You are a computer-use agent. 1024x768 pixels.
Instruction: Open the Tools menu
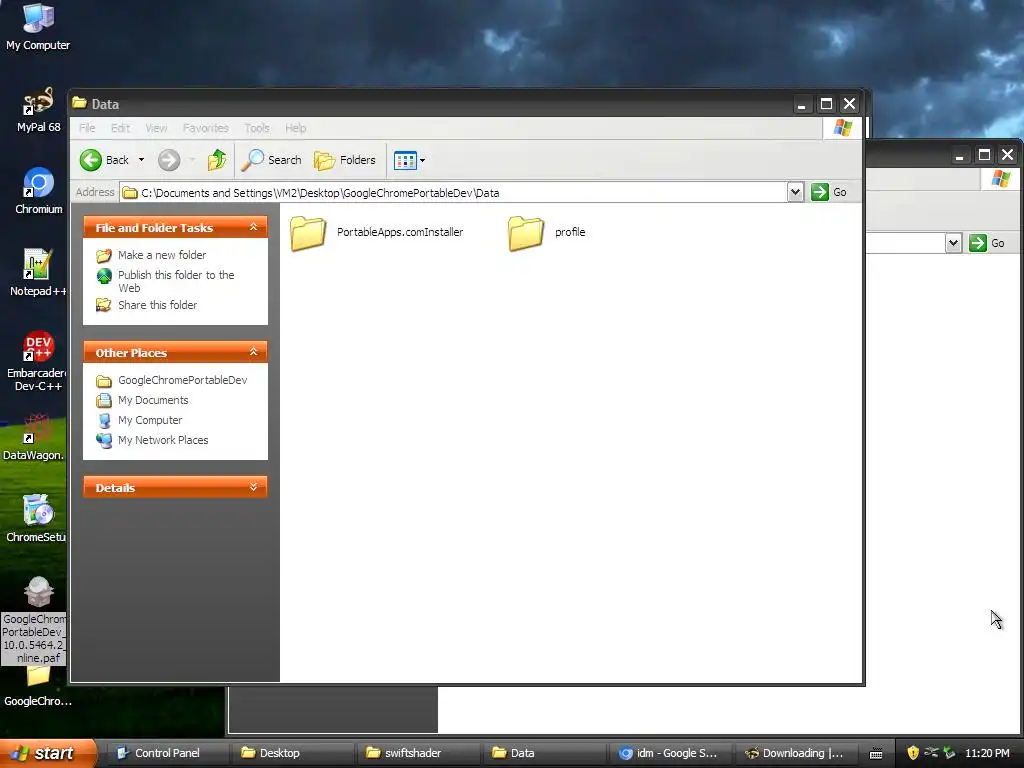point(257,128)
